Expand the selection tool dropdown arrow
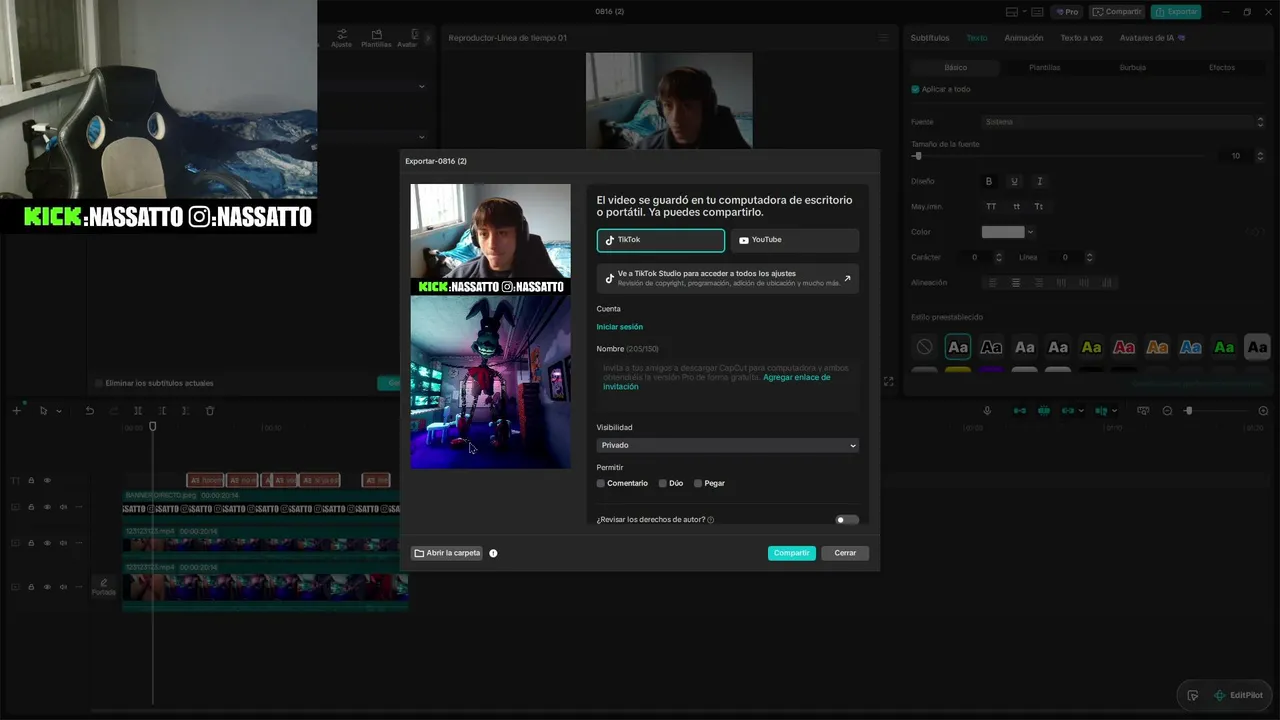 click(59, 411)
